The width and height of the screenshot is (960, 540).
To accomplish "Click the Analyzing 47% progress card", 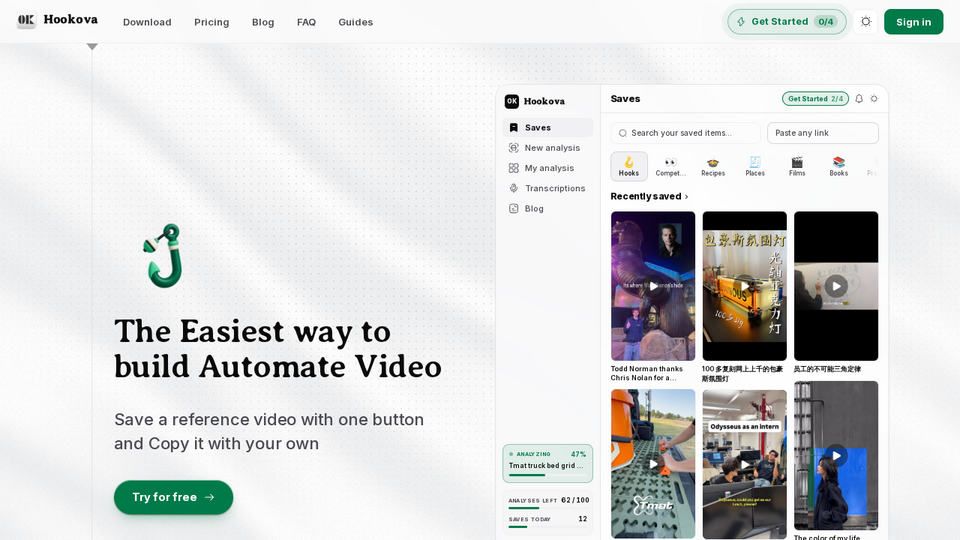I will coord(548,463).
